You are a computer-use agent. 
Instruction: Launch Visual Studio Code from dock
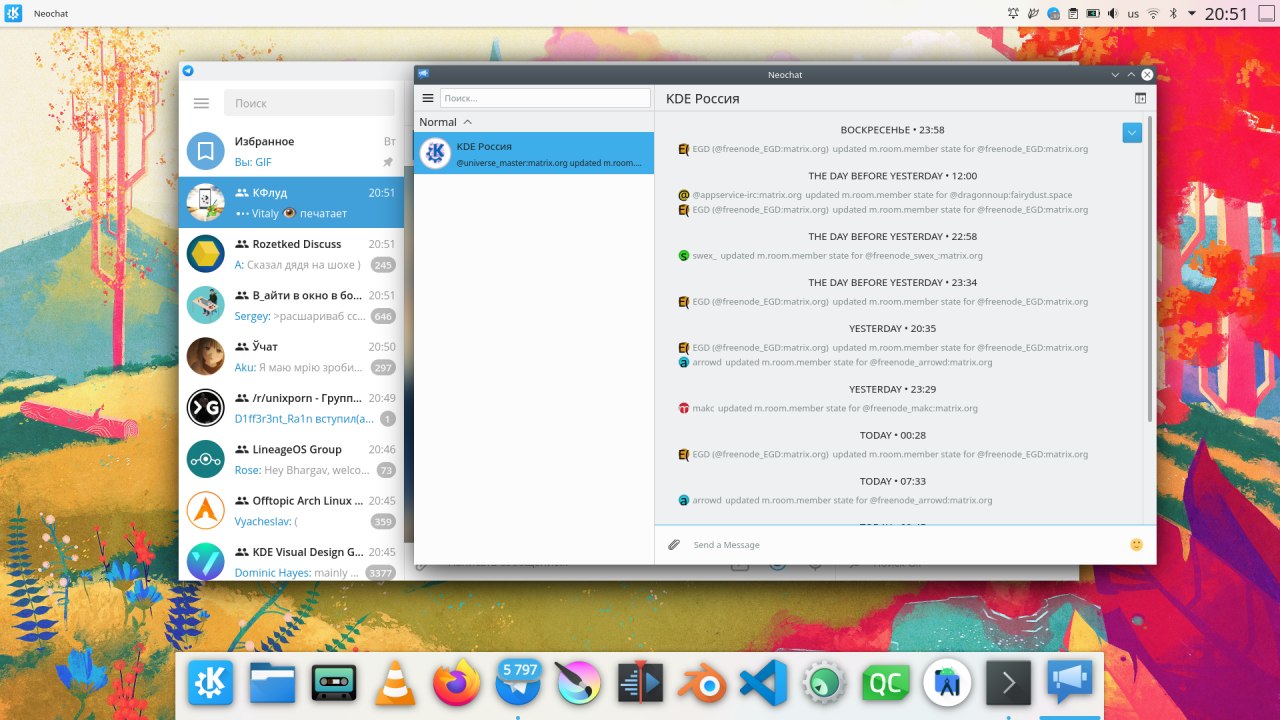pyautogui.click(x=763, y=683)
